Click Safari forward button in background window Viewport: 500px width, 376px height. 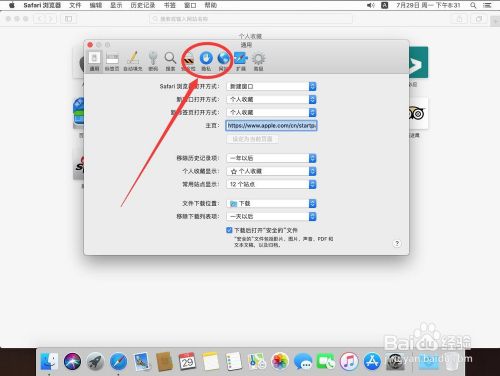pos(51,19)
